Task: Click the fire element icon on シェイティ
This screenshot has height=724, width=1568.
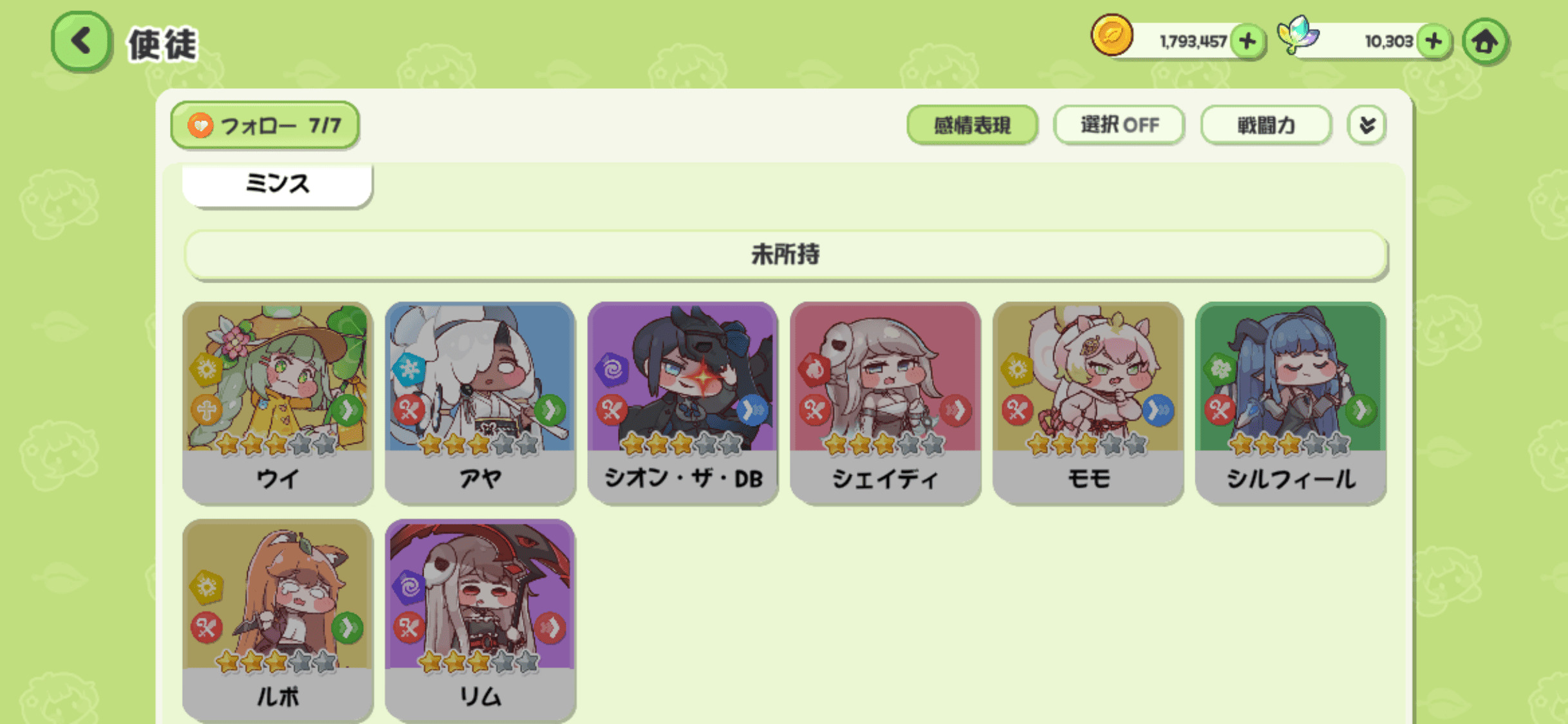Action: pyautogui.click(x=814, y=369)
